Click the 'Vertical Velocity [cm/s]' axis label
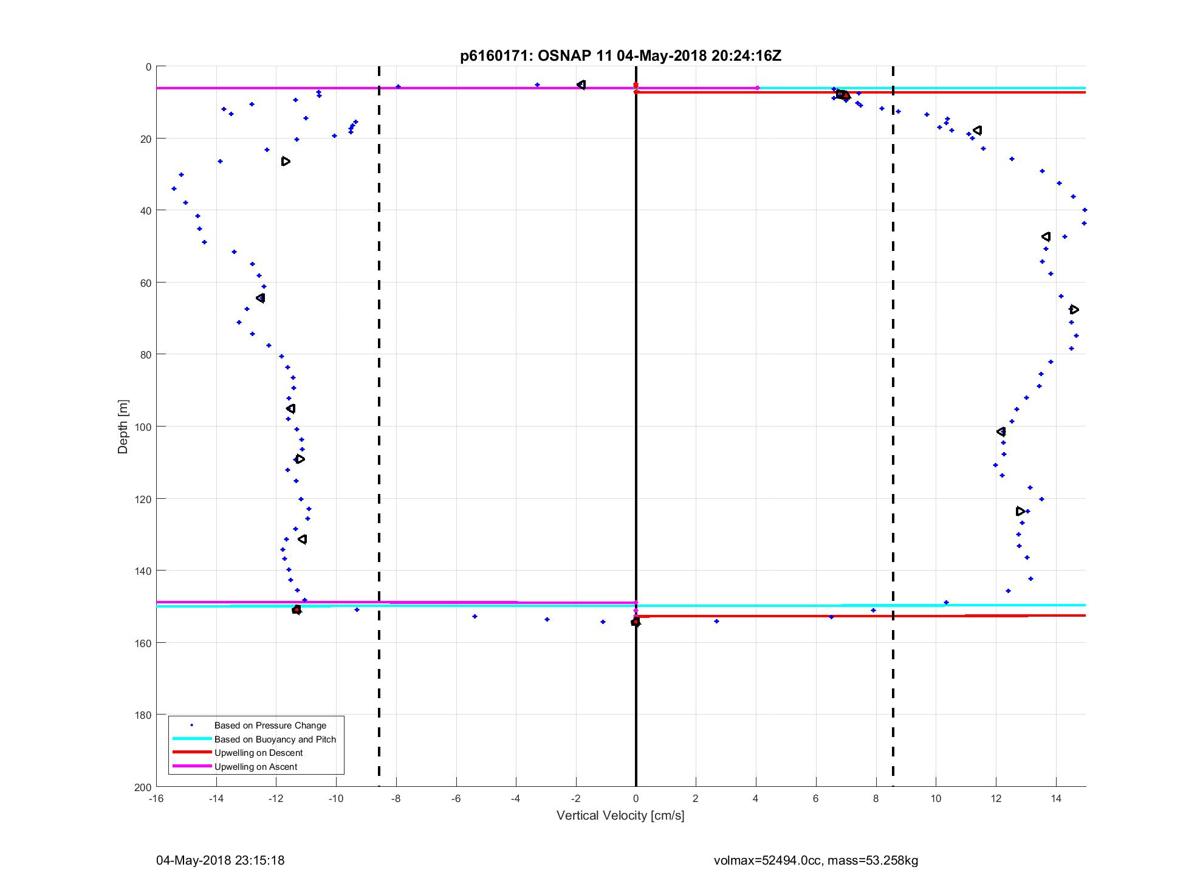This screenshot has width=1200, height=885. tap(620, 816)
